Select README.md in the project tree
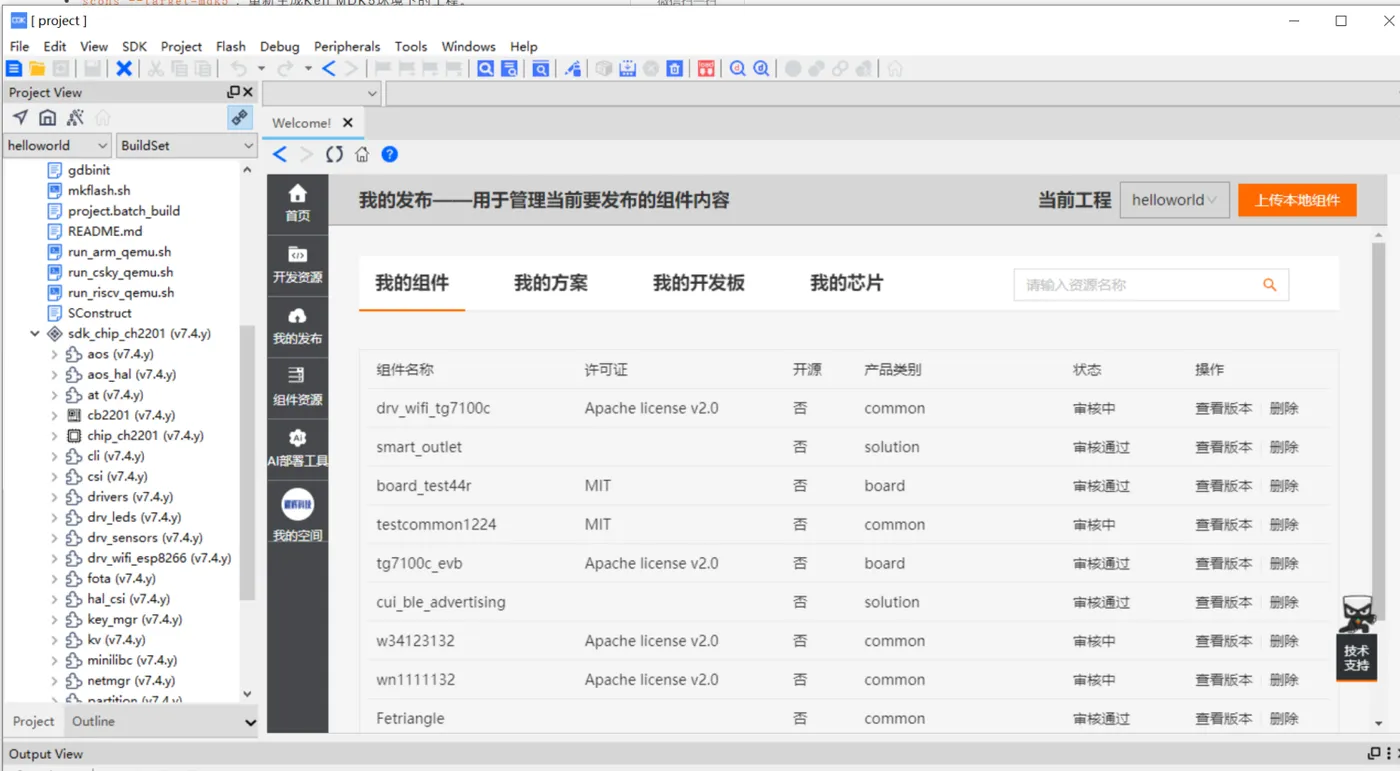This screenshot has width=1400, height=771. tap(105, 231)
